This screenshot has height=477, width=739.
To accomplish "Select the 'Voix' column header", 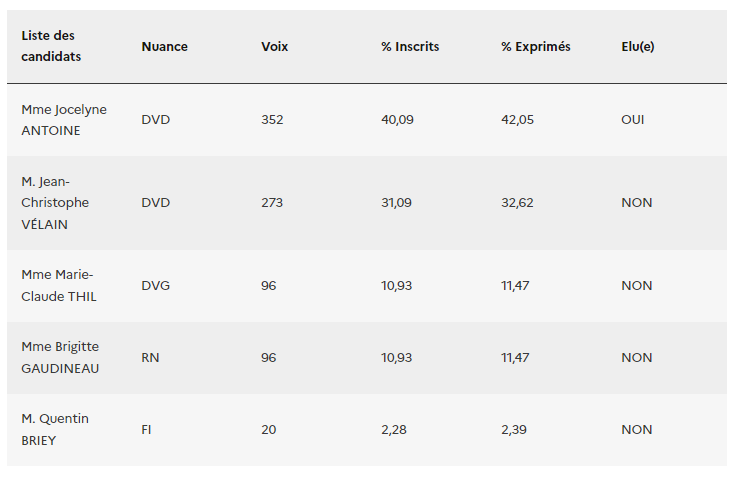I will (x=274, y=46).
